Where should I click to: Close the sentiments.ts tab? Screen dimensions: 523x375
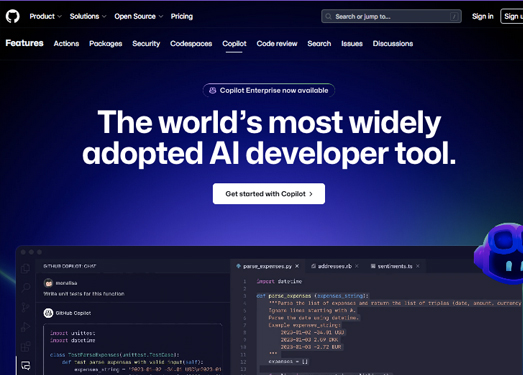[418, 266]
